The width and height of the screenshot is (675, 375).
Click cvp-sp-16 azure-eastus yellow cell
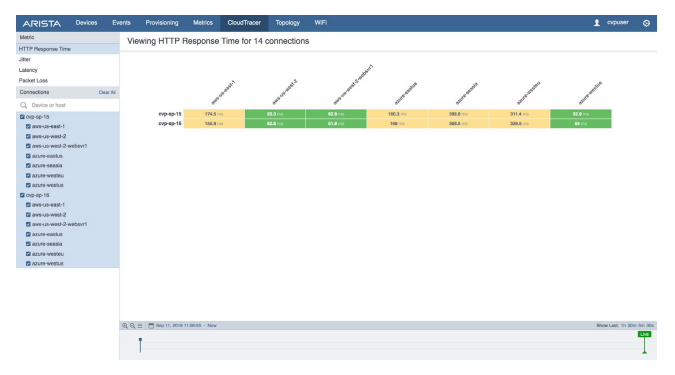pyautogui.click(x=397, y=124)
